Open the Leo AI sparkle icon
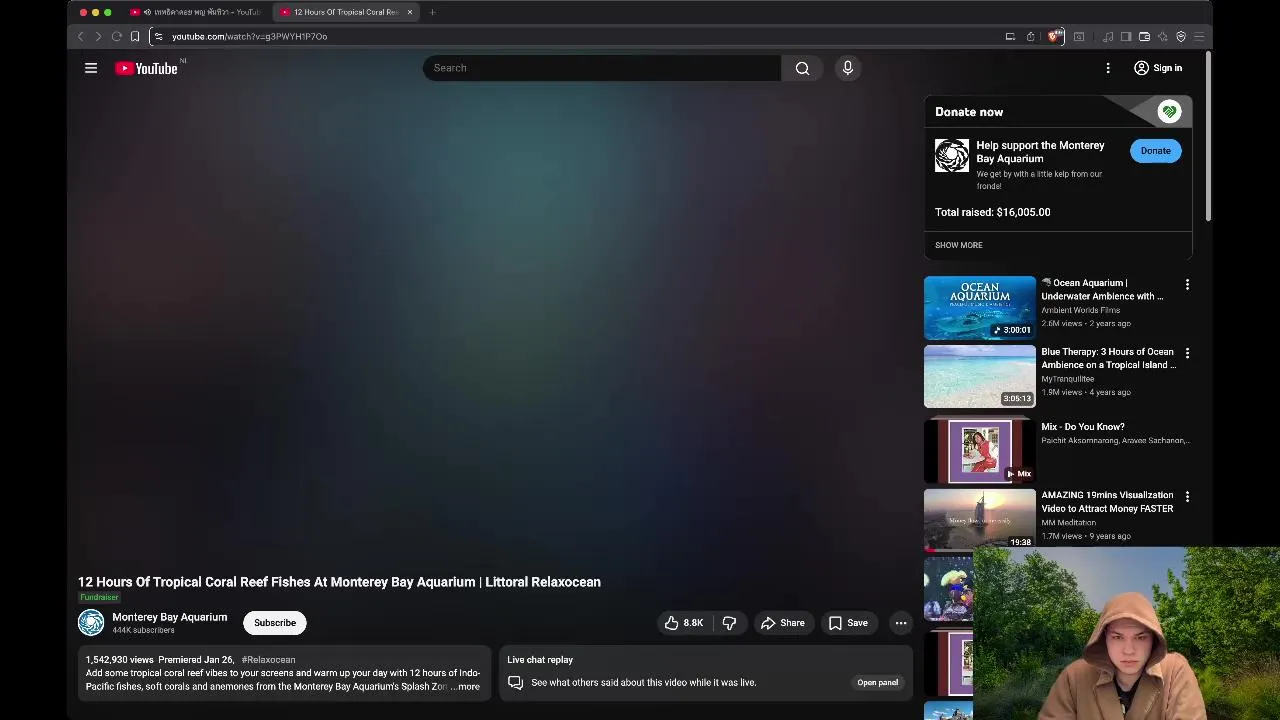1280x720 pixels. [x=1162, y=37]
